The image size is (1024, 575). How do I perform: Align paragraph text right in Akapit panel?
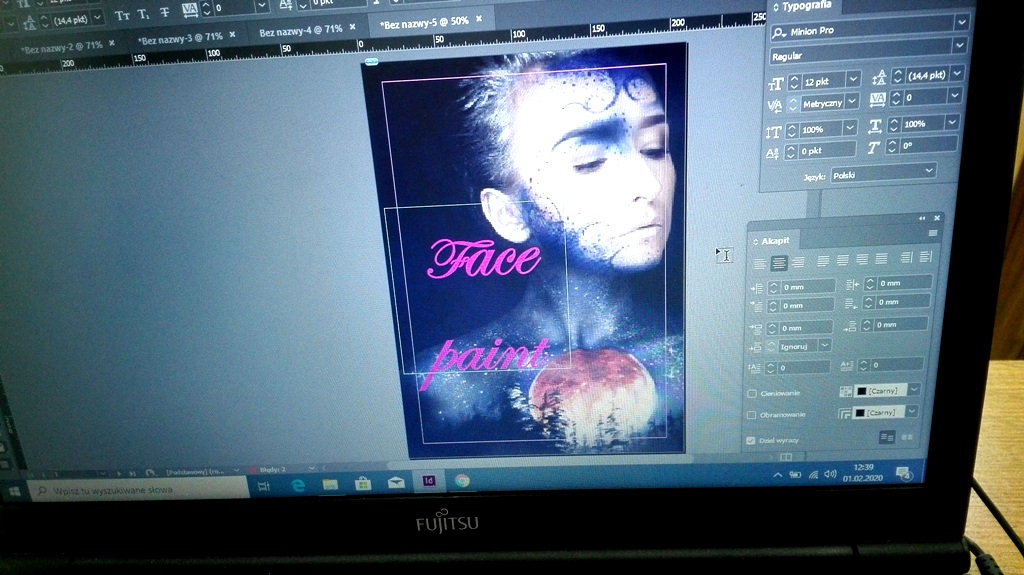[798, 262]
